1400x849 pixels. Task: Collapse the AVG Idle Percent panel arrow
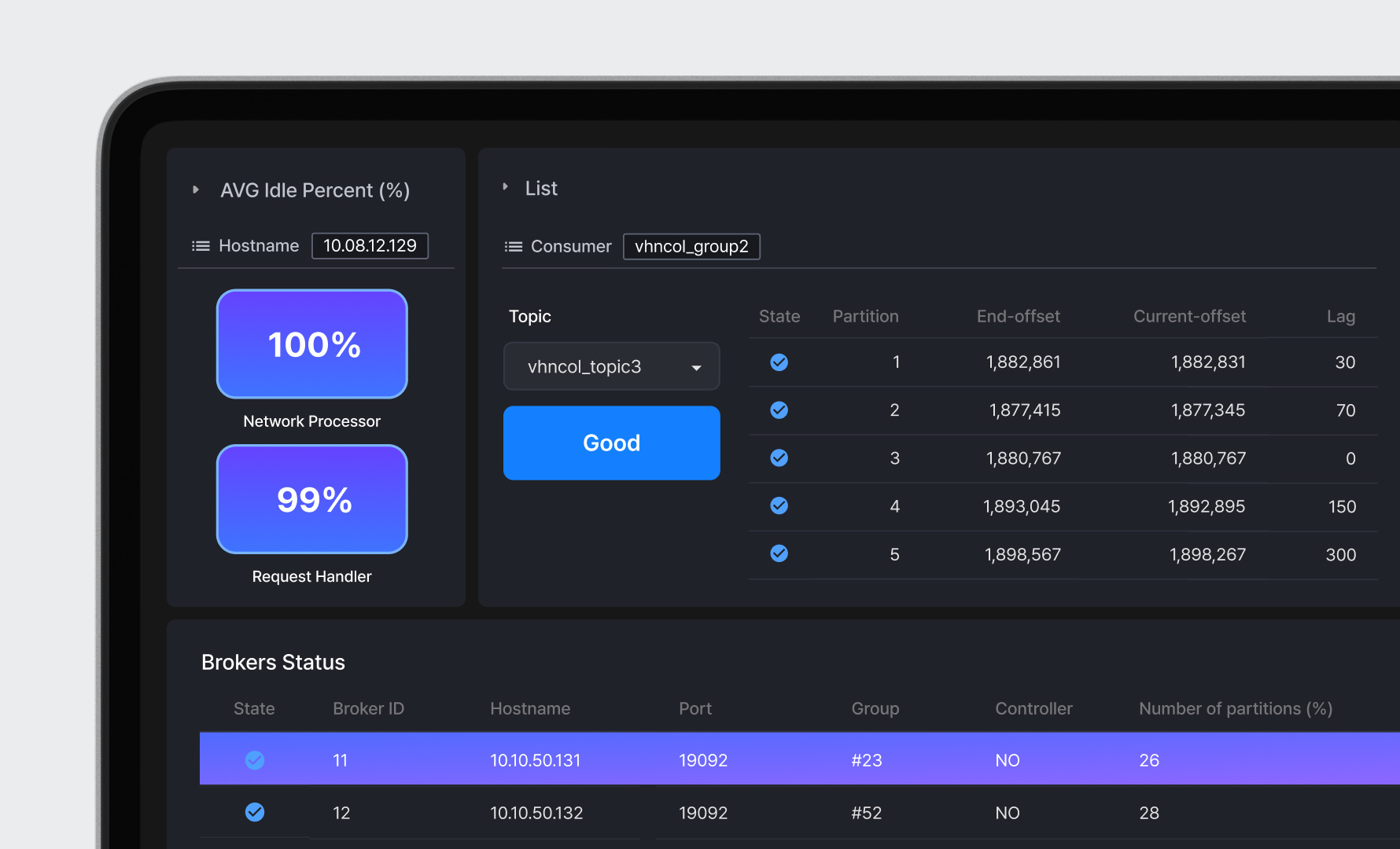[x=196, y=190]
